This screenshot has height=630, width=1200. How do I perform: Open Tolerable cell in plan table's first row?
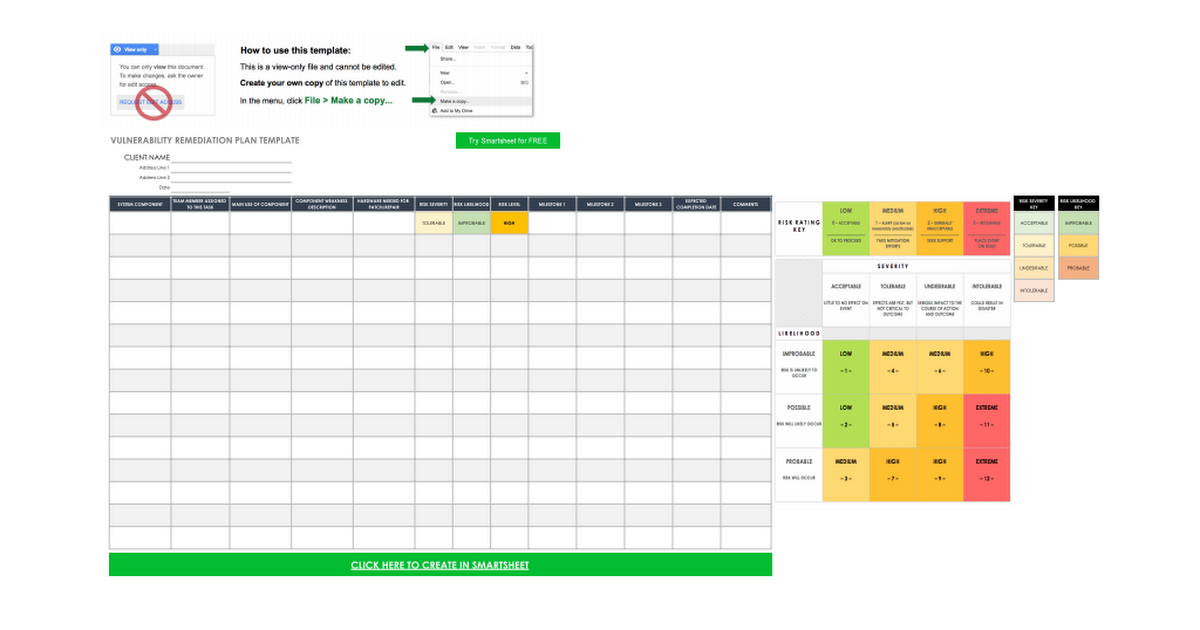(434, 223)
